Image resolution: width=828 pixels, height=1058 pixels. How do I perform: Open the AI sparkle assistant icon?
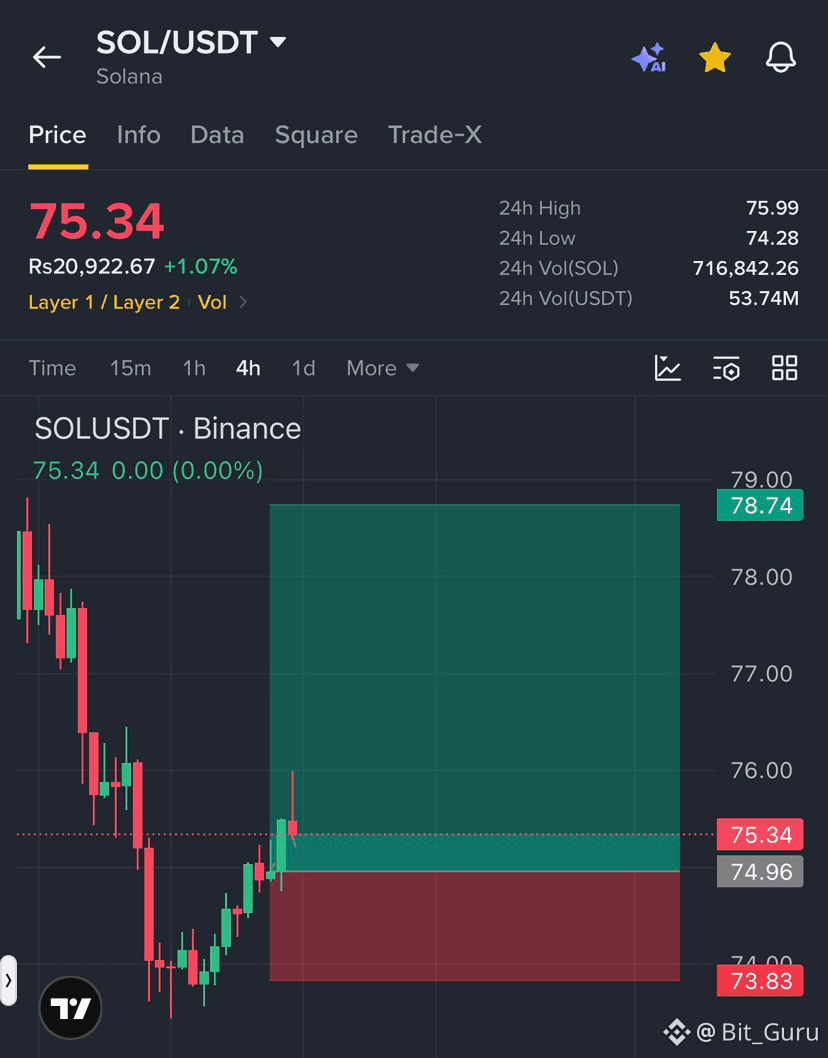(x=649, y=58)
